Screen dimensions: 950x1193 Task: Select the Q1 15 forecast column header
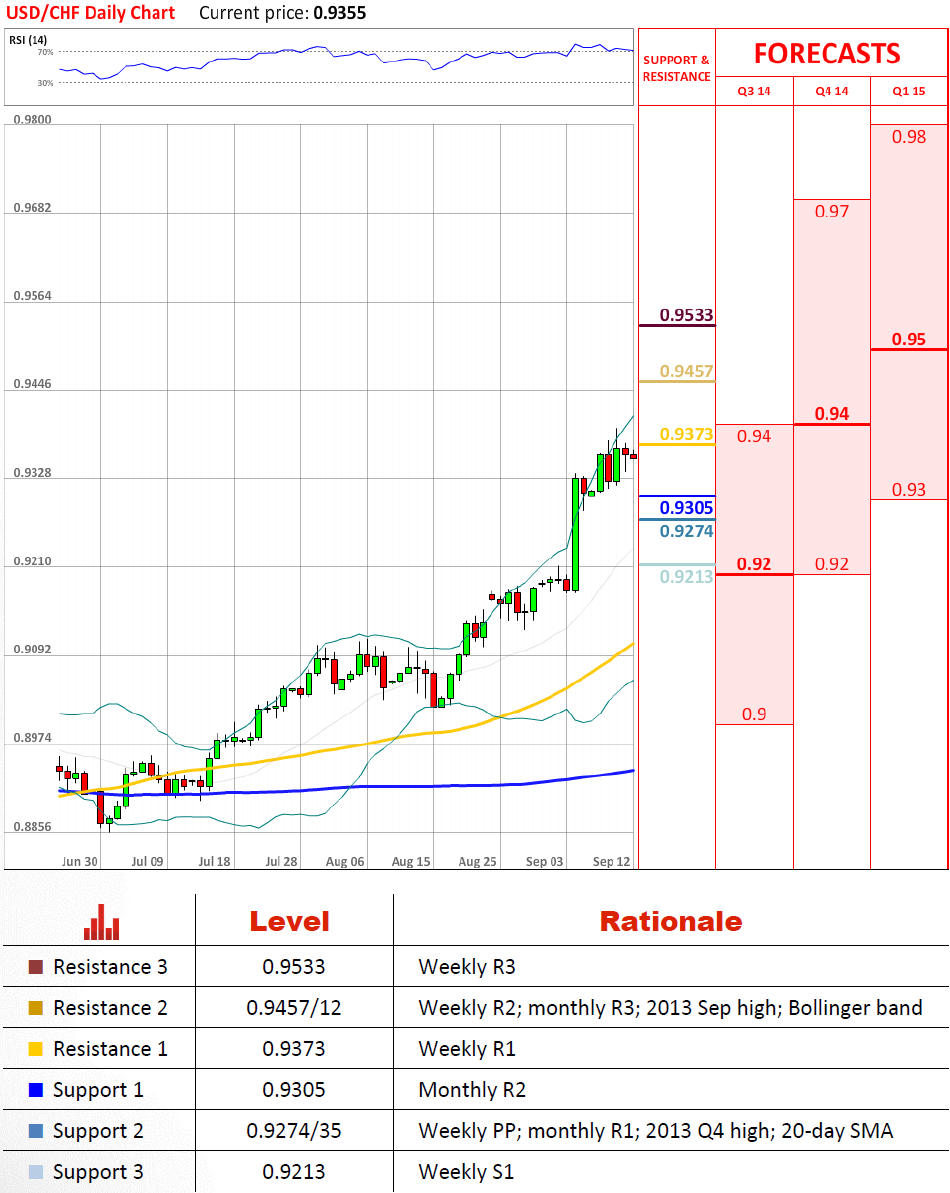pyautogui.click(x=909, y=91)
